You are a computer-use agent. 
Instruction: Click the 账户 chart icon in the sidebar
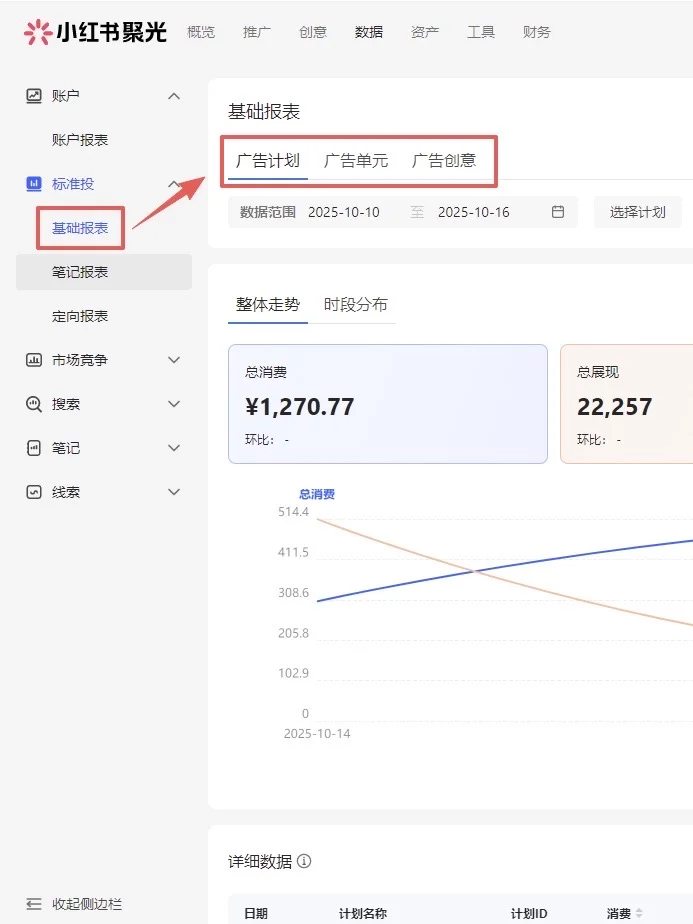pyautogui.click(x=34, y=95)
